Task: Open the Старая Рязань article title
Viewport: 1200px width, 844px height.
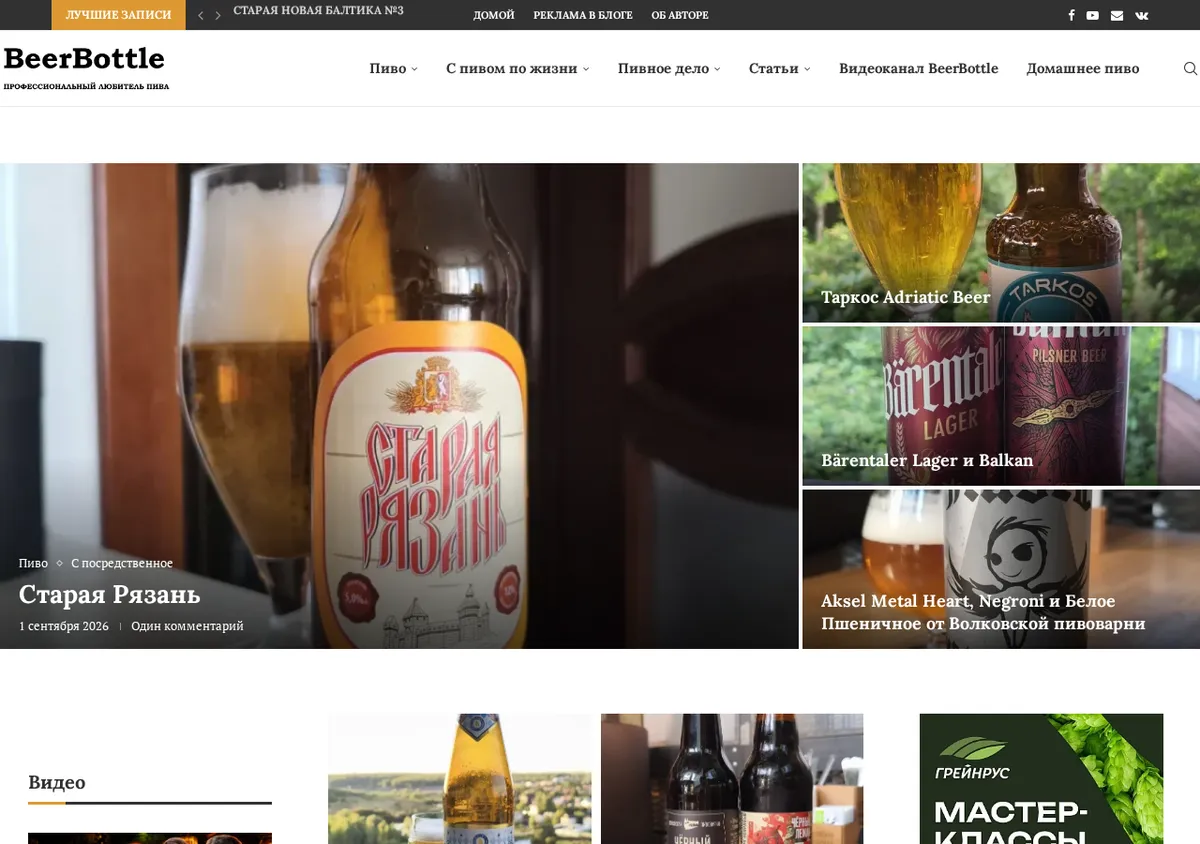Action: (110, 594)
